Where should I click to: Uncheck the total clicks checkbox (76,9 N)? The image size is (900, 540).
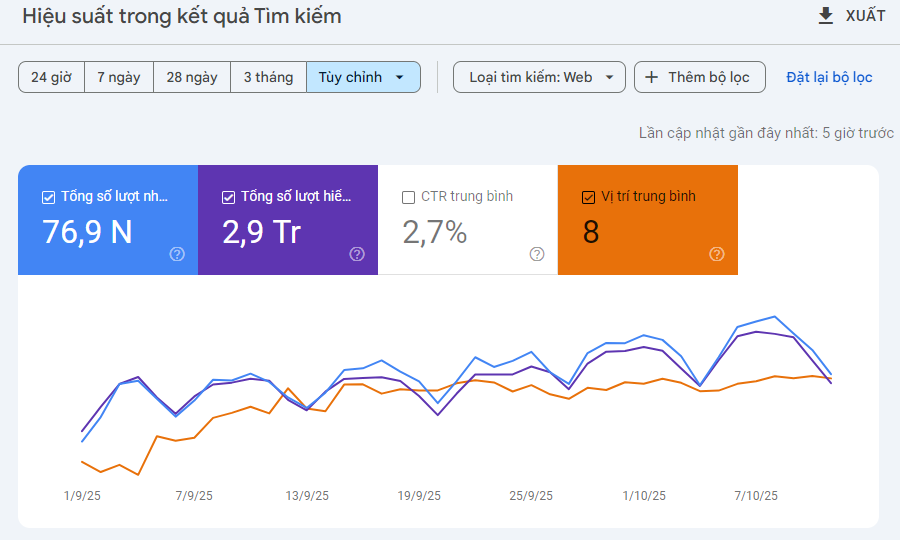[48, 197]
